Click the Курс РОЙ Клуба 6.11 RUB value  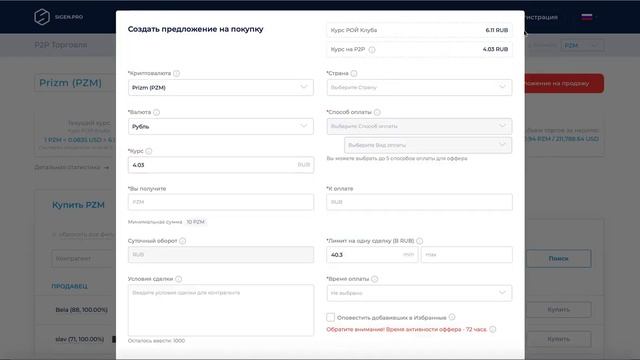point(497,30)
